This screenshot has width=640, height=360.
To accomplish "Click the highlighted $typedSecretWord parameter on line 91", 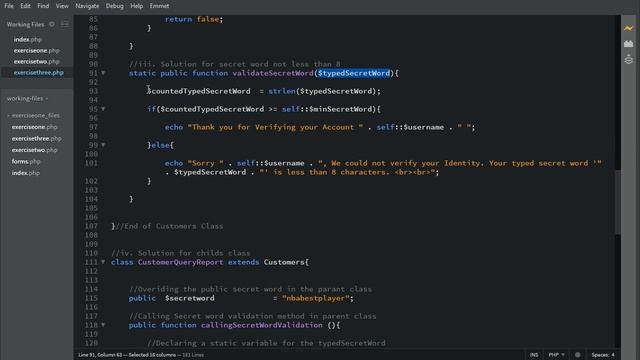I will pos(354,73).
